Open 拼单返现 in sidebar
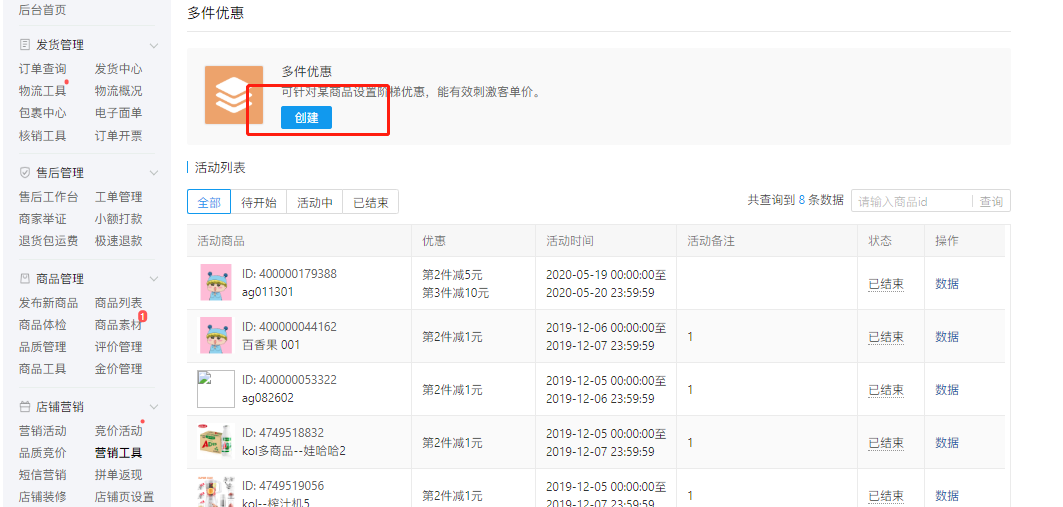Image resolution: width=1063 pixels, height=507 pixels. 119,475
